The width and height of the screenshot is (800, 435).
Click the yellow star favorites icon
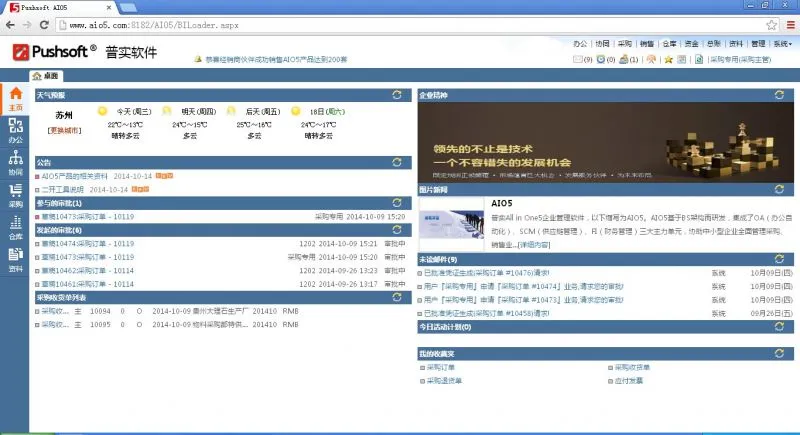point(668,60)
